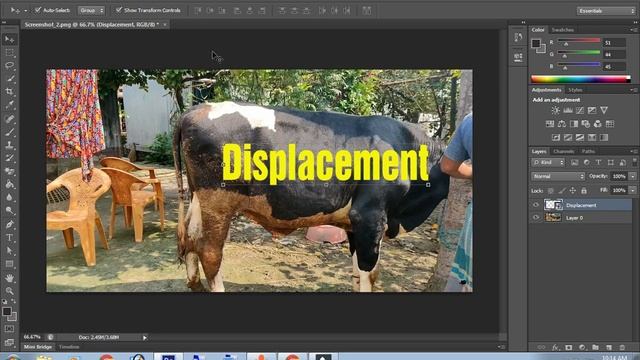
Task: Add a Curves adjustment
Action: click(580, 110)
